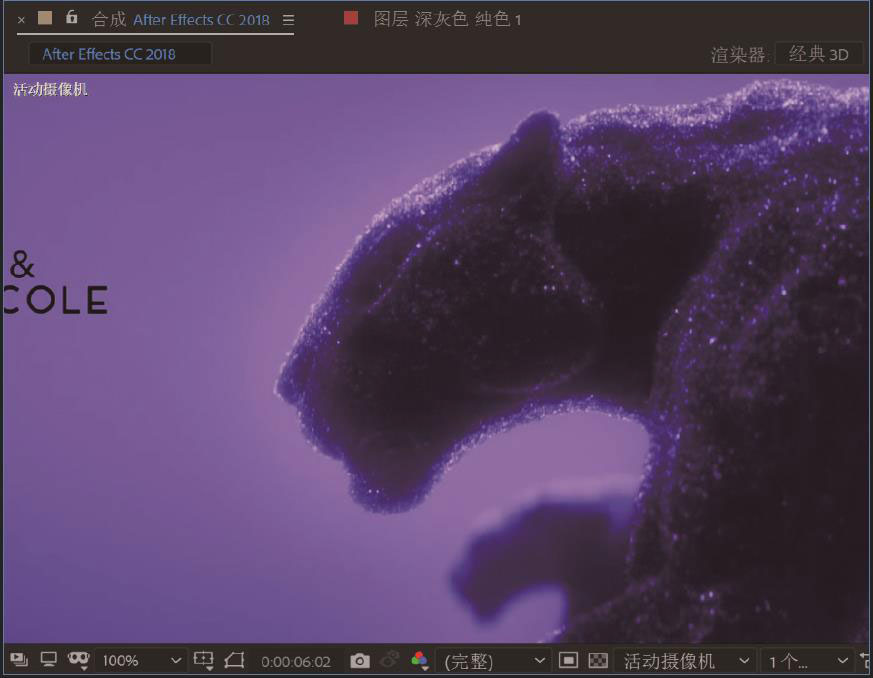Click the current time 0:00:06:02

pos(296,661)
